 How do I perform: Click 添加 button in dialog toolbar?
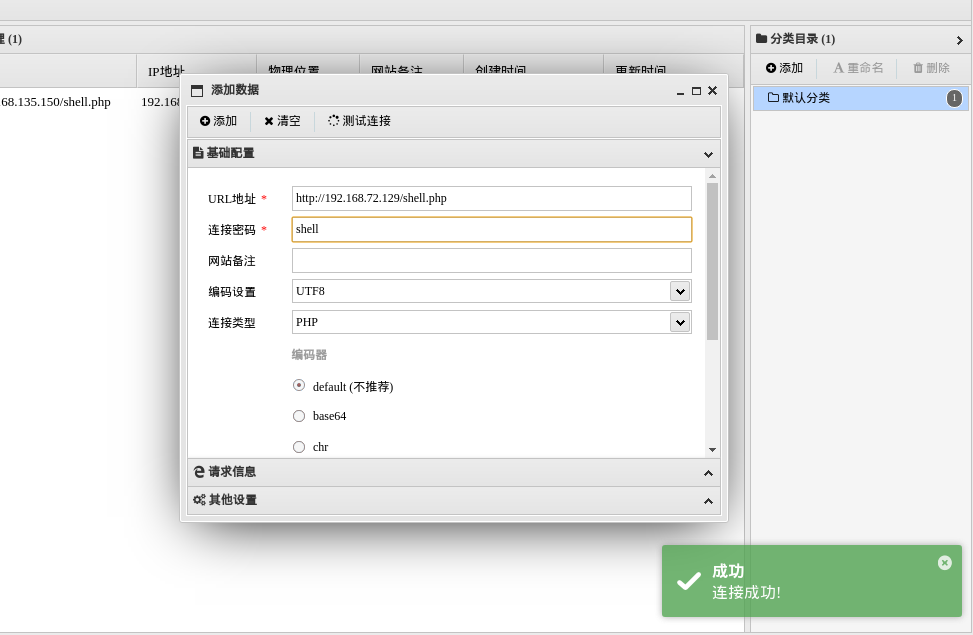tap(218, 121)
